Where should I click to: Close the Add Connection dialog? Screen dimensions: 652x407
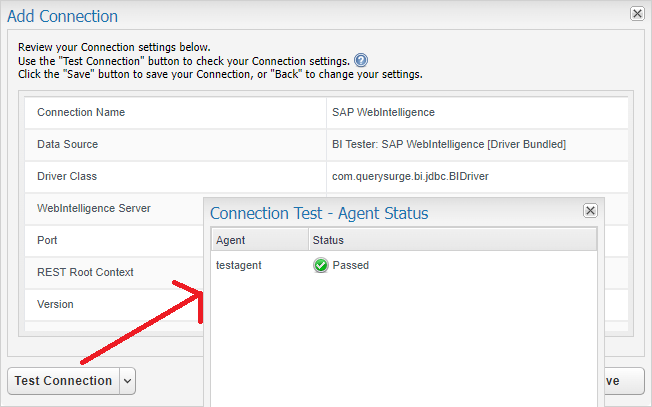[637, 14]
